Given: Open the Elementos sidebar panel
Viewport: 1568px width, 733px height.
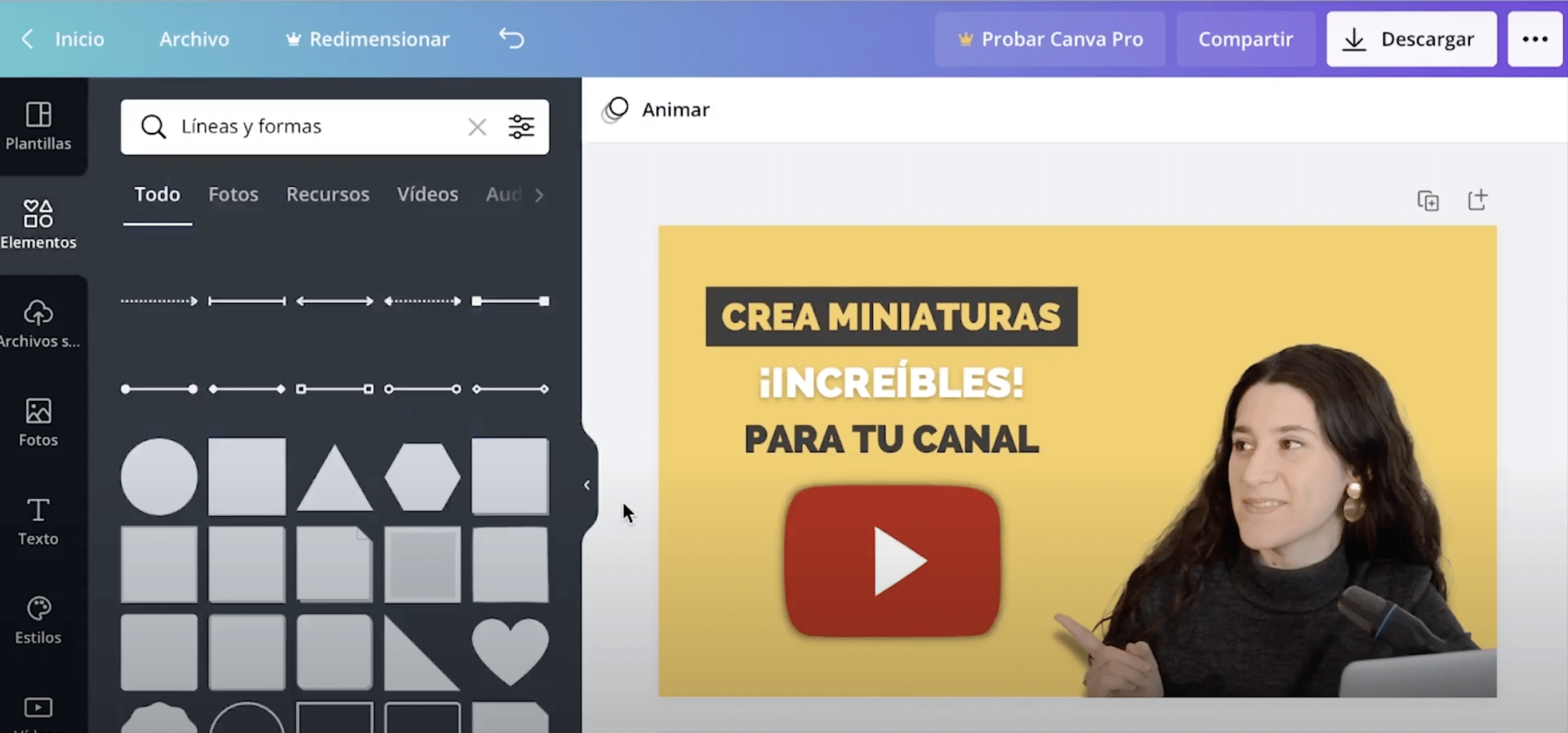Looking at the screenshot, I should pyautogui.click(x=38, y=224).
